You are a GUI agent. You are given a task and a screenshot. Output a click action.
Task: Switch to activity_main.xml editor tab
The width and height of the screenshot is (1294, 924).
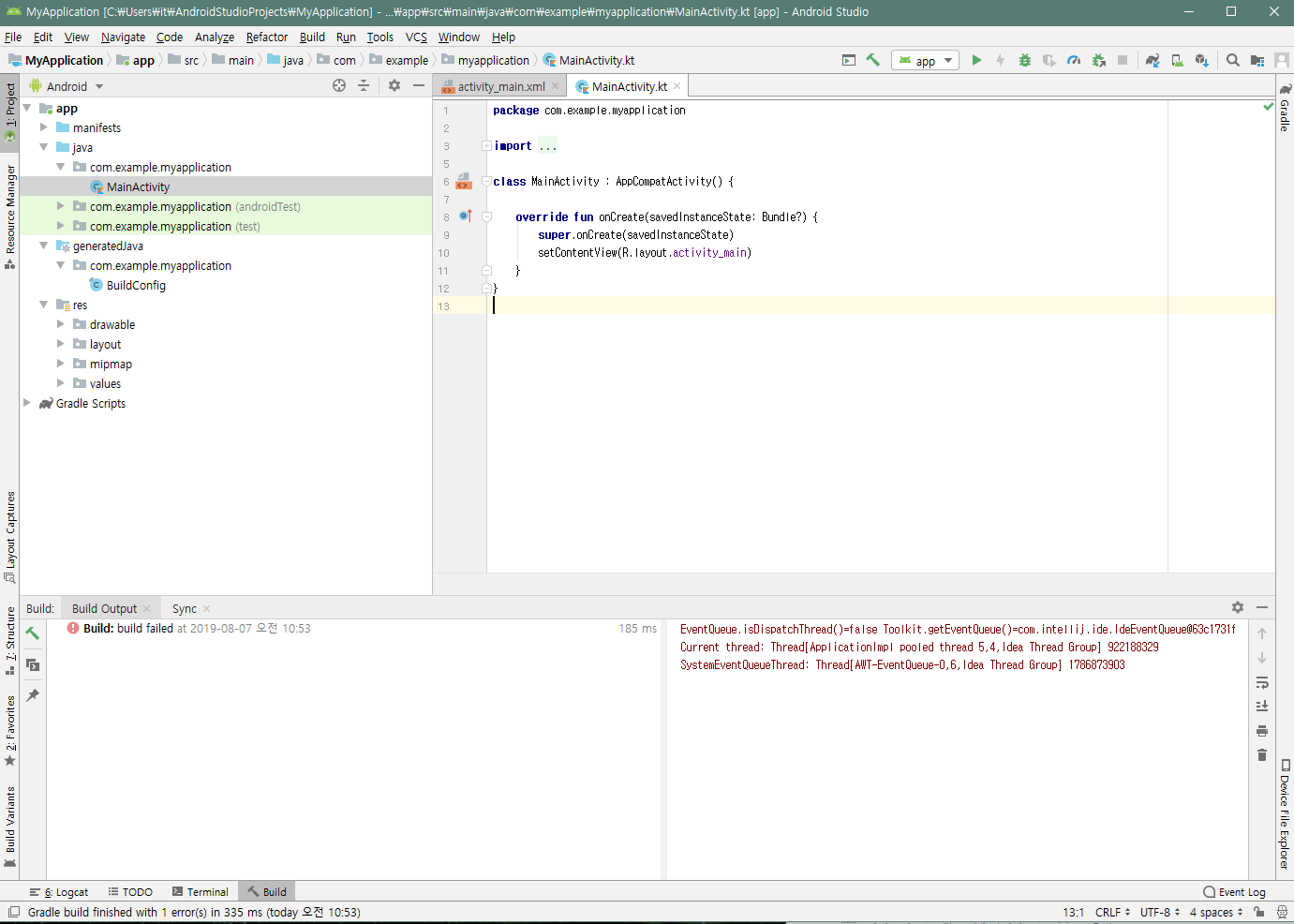(501, 86)
